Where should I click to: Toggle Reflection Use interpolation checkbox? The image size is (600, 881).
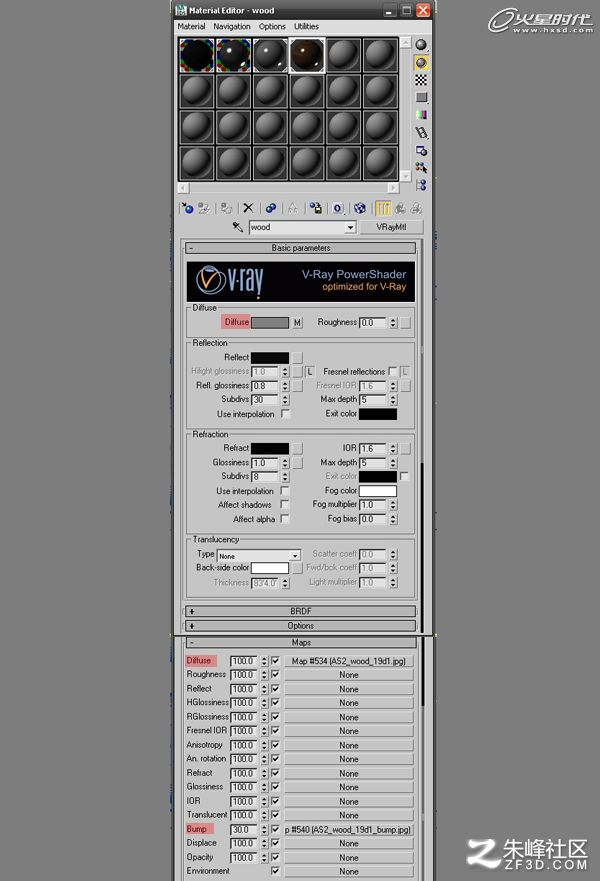(285, 414)
